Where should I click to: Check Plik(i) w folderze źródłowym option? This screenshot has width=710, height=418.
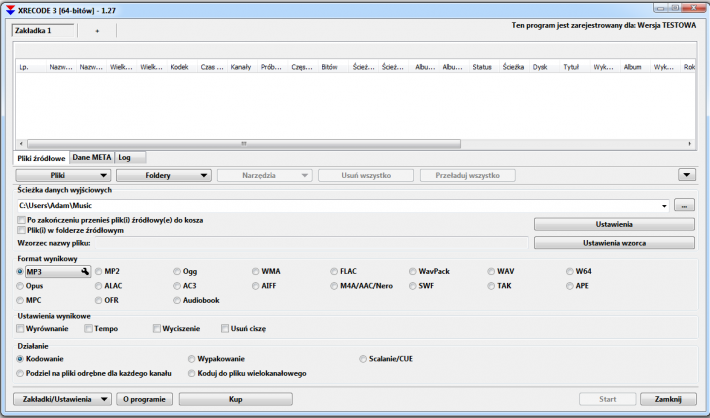(x=21, y=231)
